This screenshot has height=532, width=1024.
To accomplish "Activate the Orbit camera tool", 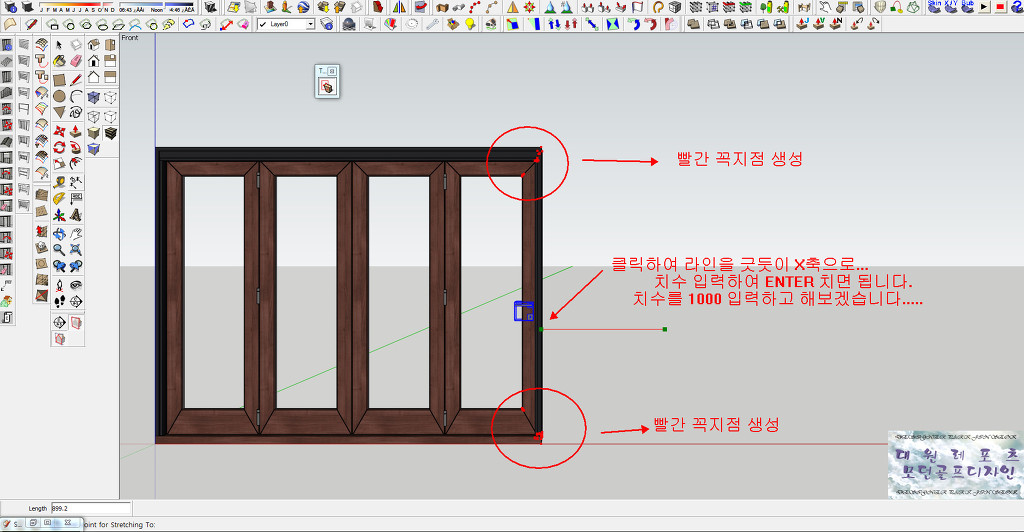I will pos(59,232).
